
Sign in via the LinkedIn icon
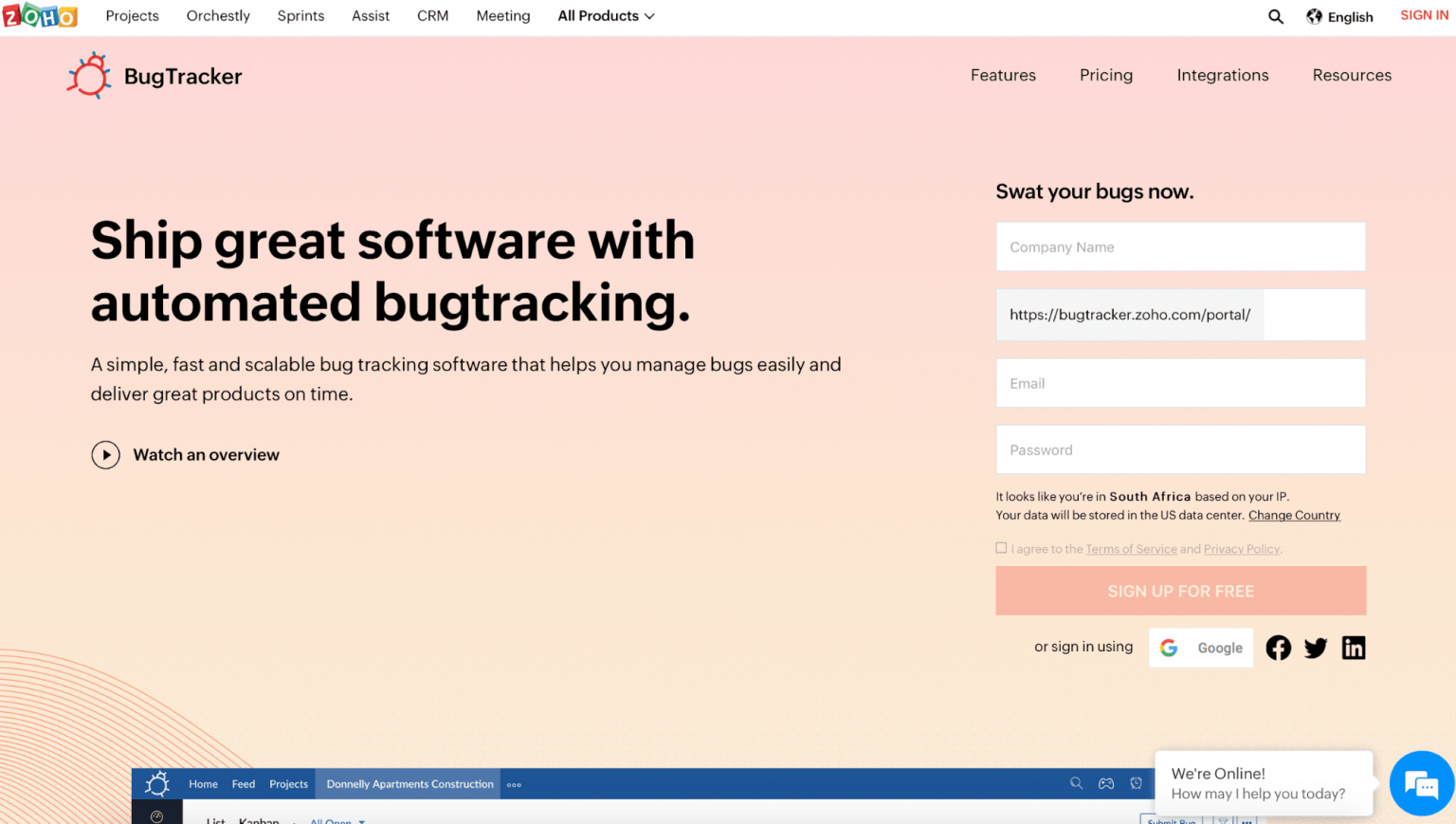[1354, 647]
